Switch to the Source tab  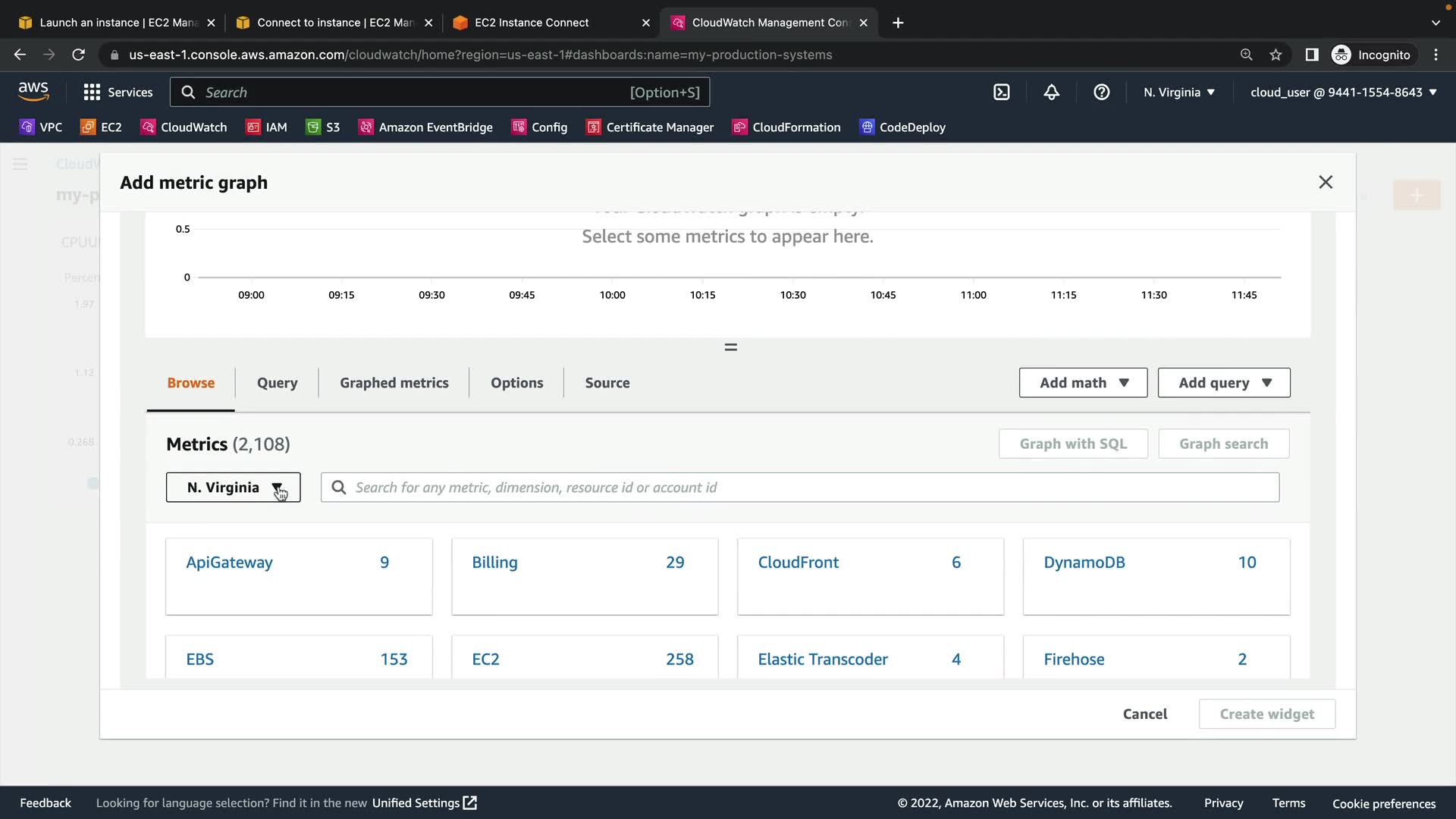(607, 383)
